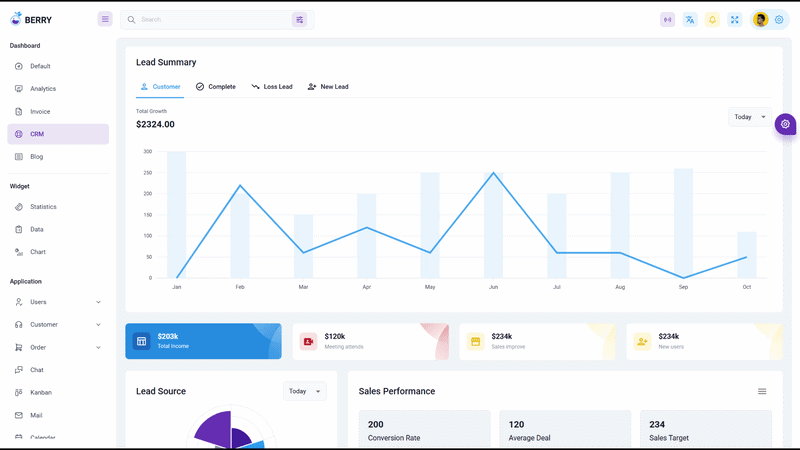Click the Default dashboard icon
The width and height of the screenshot is (800, 450).
[x=19, y=66]
